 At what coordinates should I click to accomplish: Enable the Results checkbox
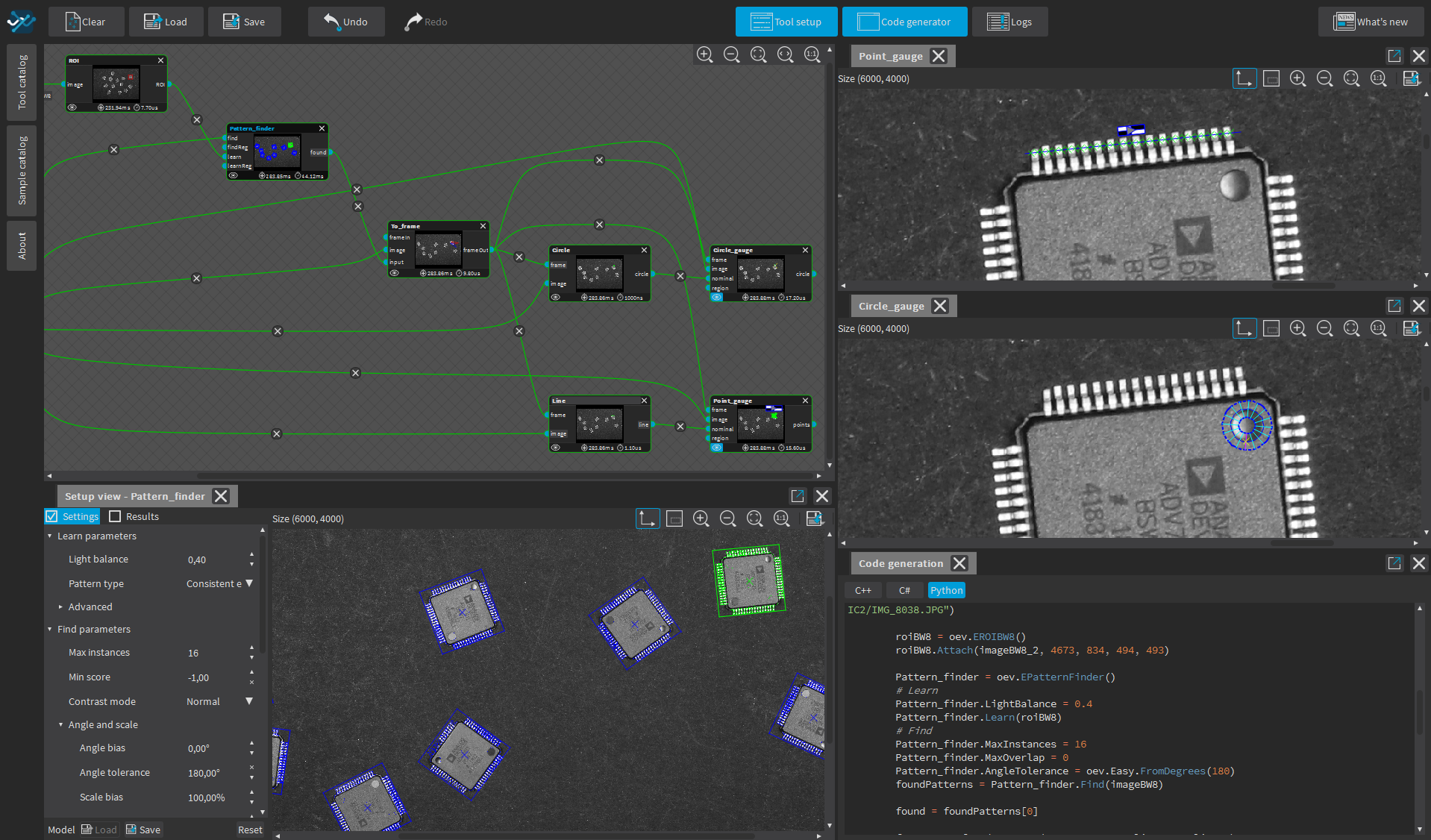[115, 516]
